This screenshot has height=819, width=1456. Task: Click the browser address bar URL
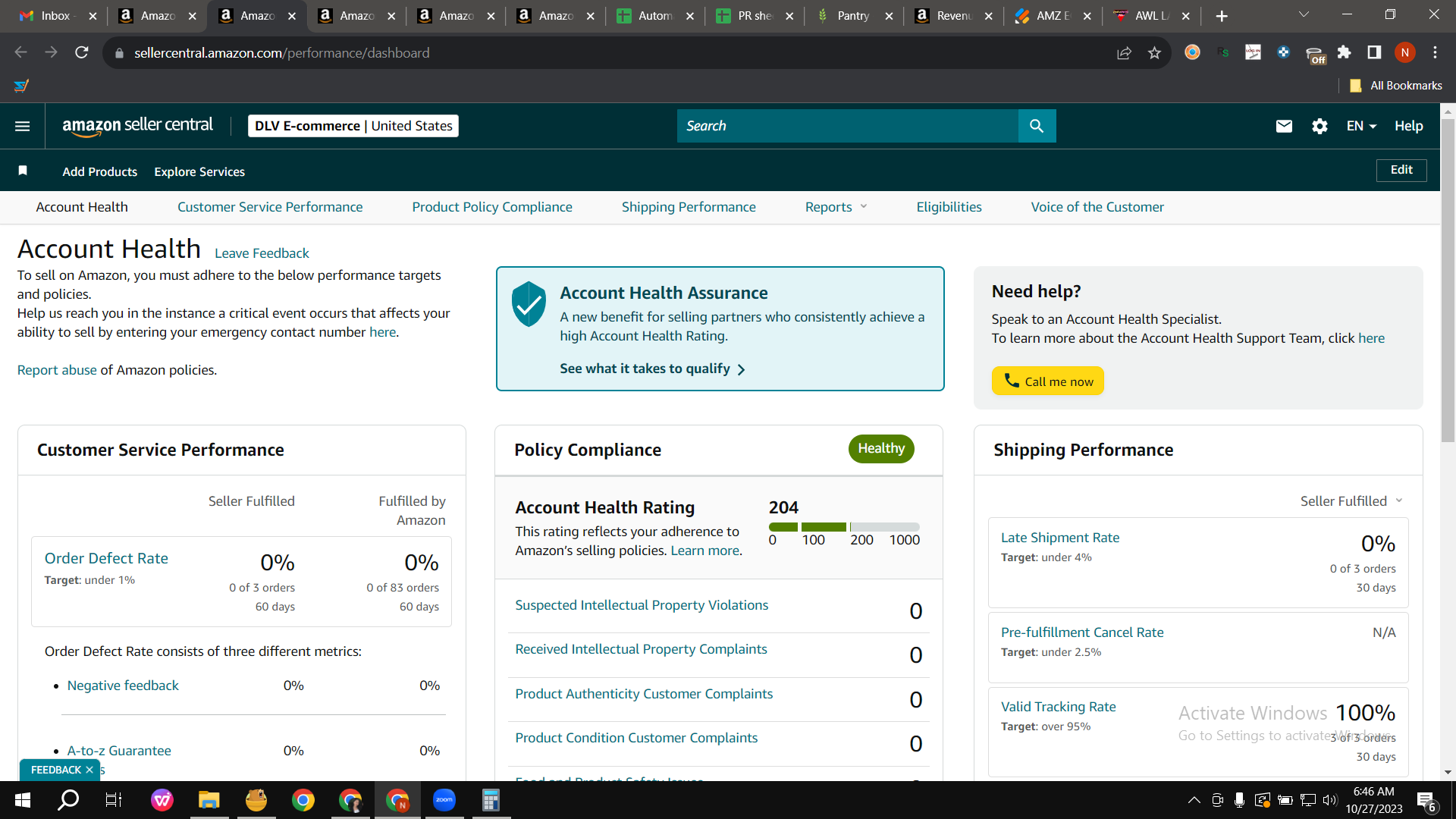pos(282,53)
